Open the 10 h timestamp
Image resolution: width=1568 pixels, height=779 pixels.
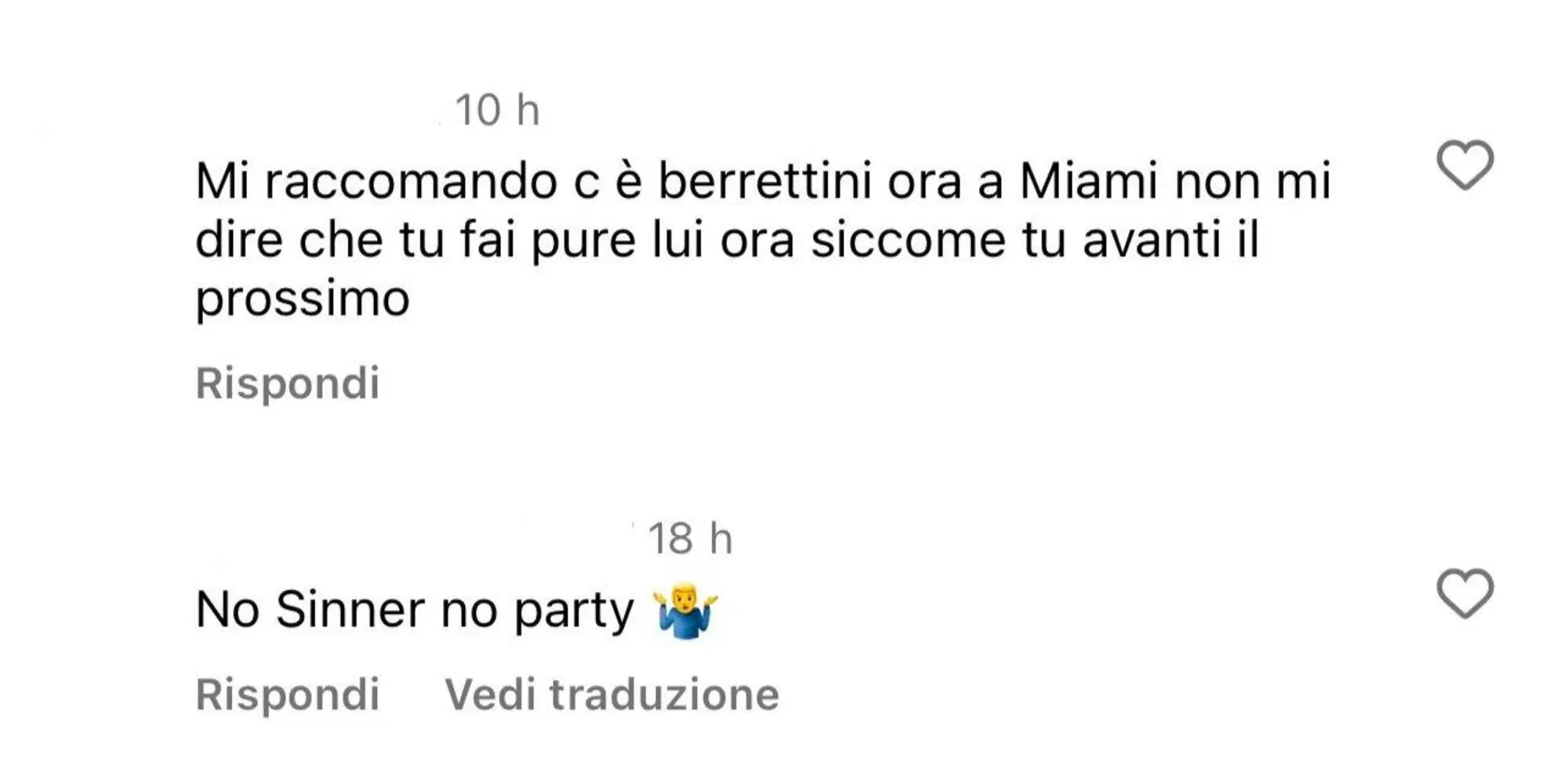point(499,111)
